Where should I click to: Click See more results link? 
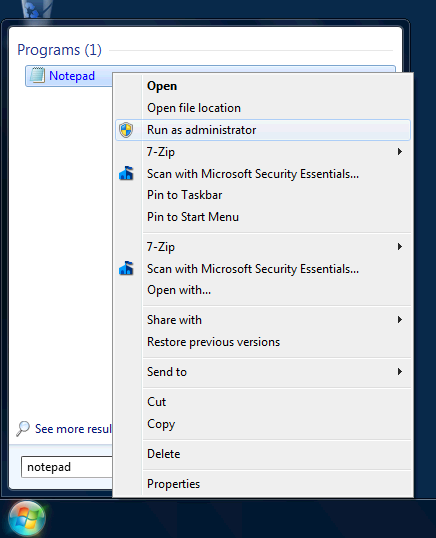pos(73,429)
